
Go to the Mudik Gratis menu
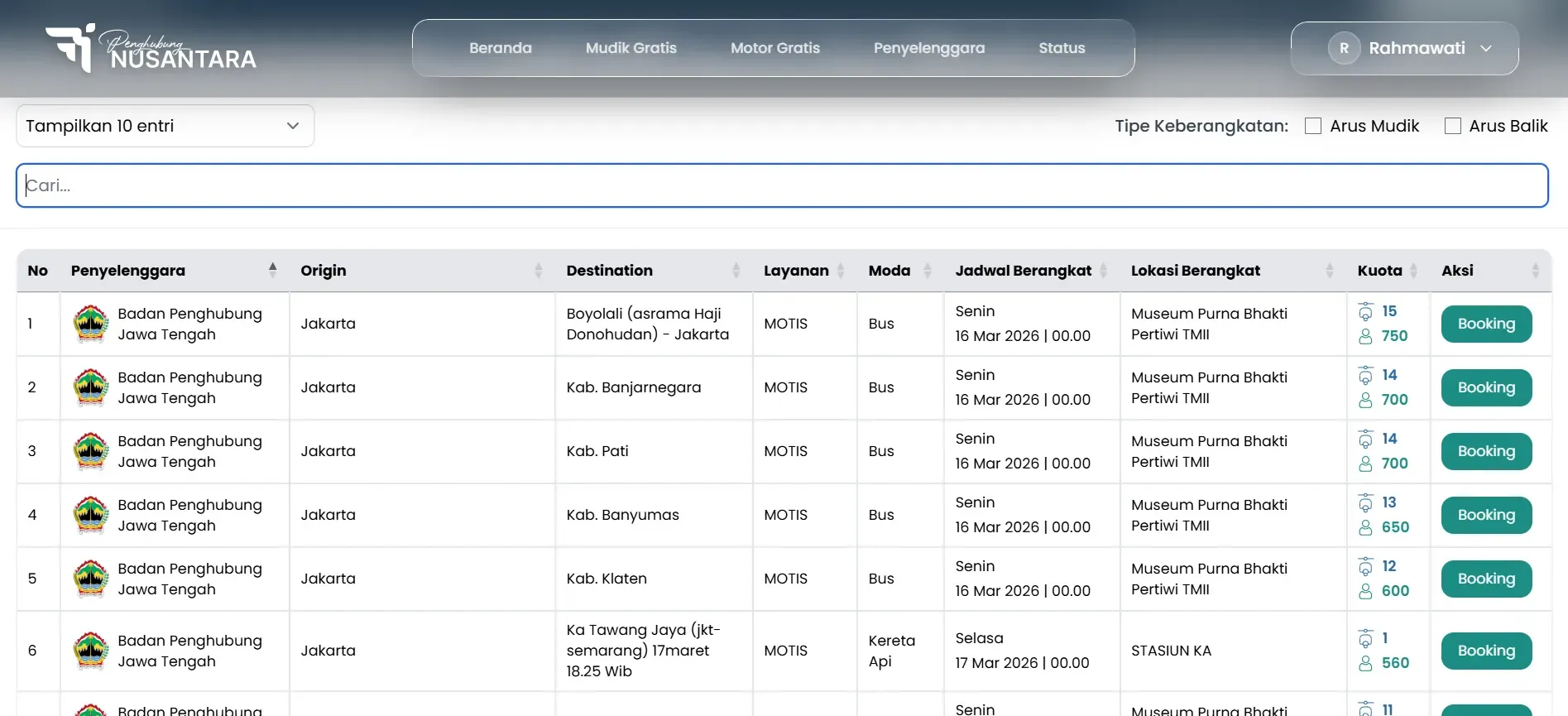click(631, 48)
